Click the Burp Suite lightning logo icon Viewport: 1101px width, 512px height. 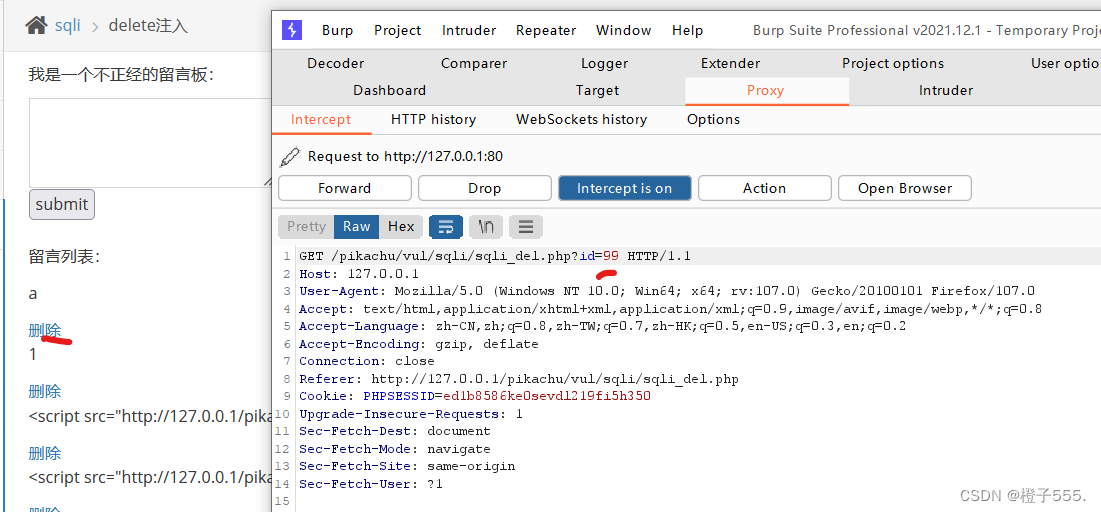coord(291,30)
